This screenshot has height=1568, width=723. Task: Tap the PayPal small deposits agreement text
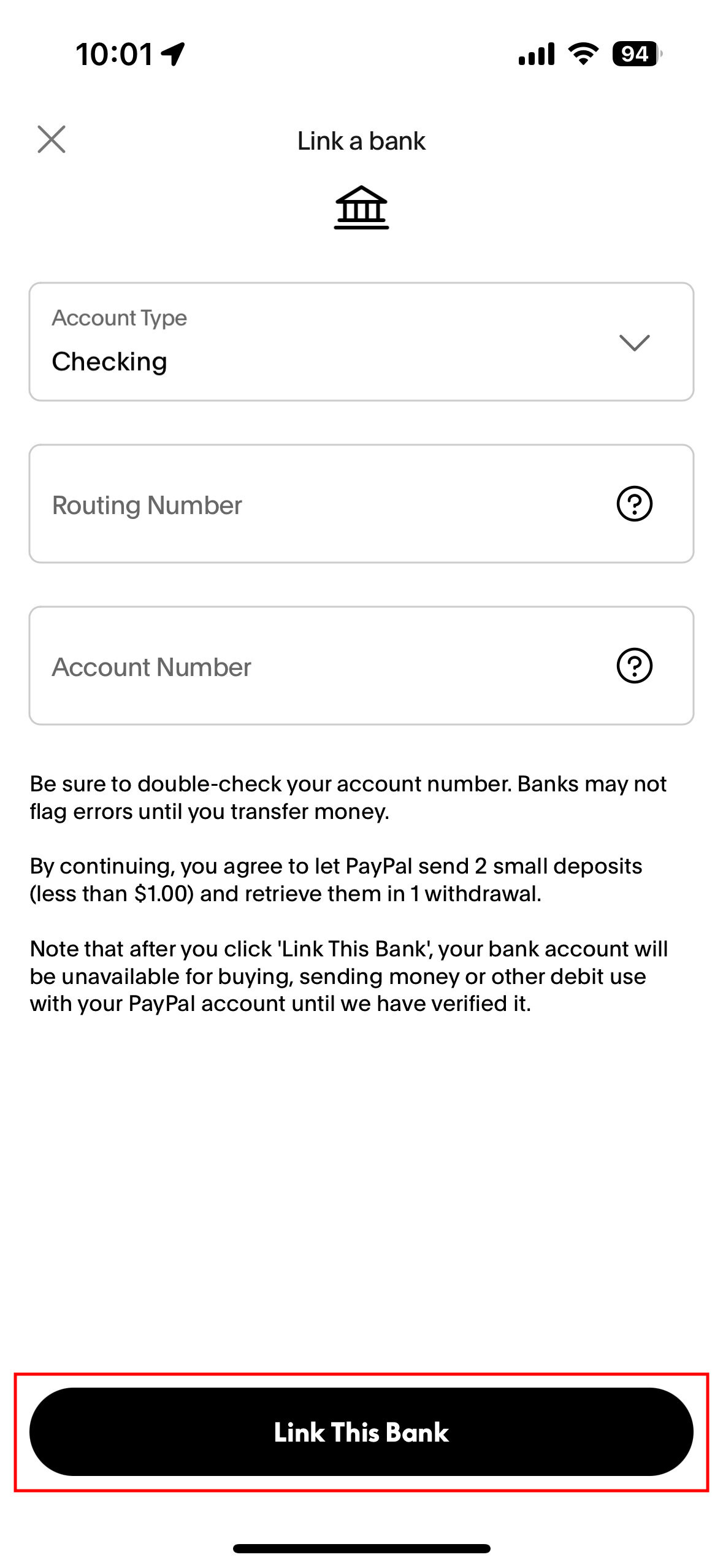(x=335, y=880)
